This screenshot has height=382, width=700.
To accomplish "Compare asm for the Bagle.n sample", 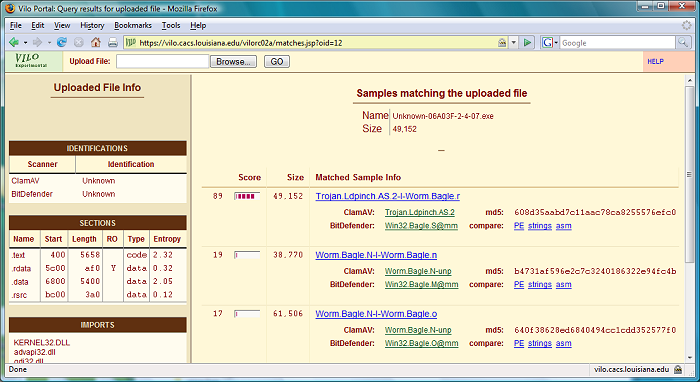I will tap(563, 284).
